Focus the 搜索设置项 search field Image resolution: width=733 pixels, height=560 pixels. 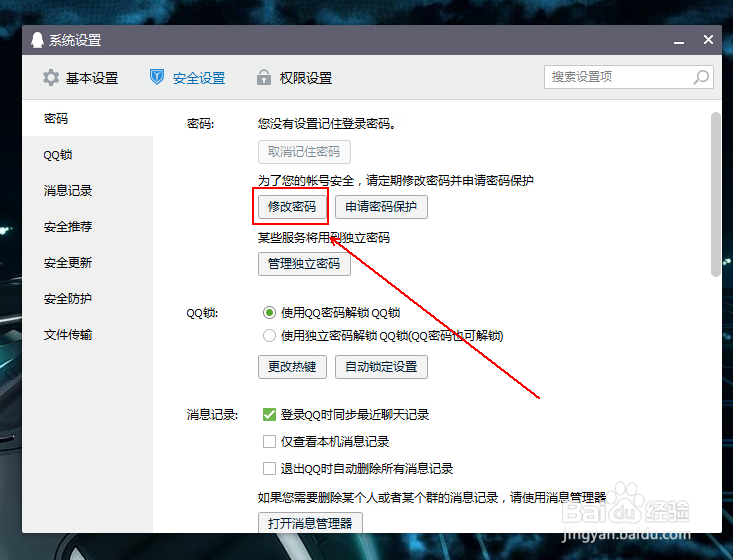[628, 77]
